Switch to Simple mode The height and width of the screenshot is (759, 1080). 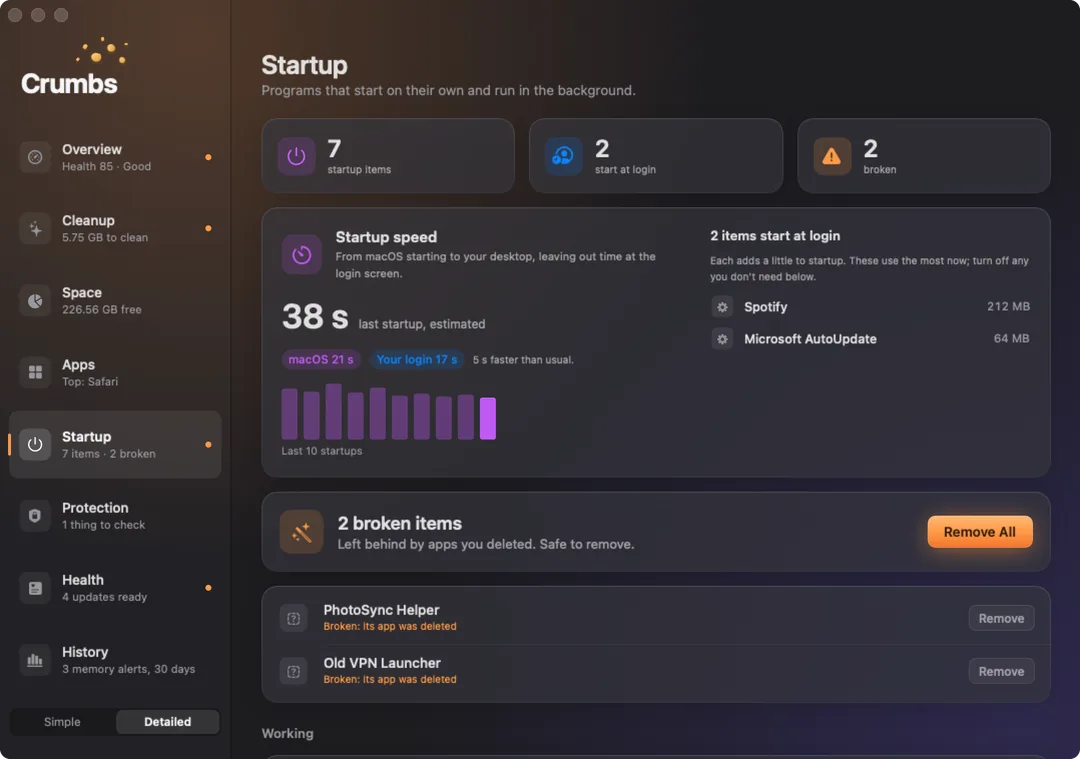(x=63, y=722)
